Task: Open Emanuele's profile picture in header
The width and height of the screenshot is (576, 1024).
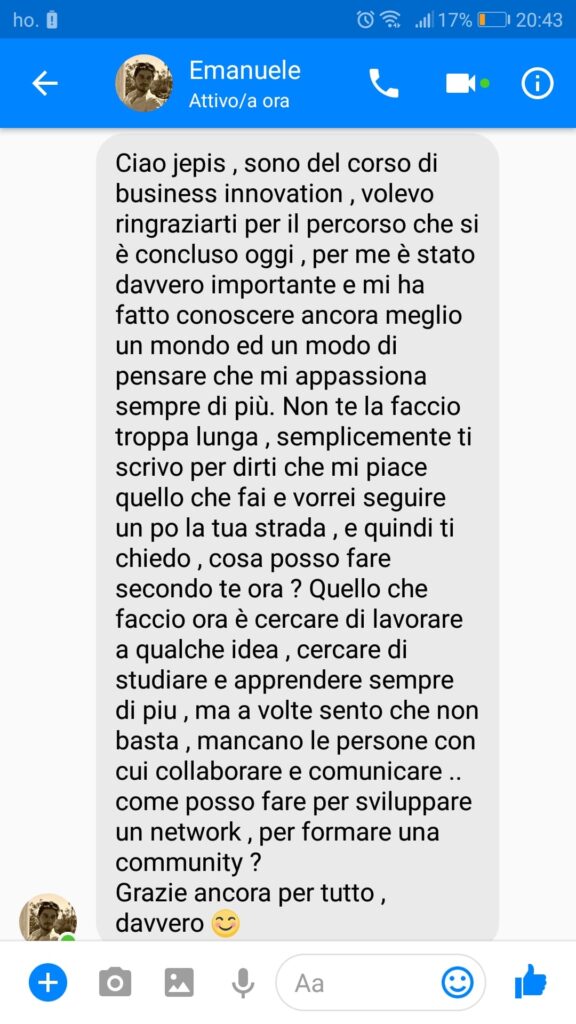Action: coord(144,83)
